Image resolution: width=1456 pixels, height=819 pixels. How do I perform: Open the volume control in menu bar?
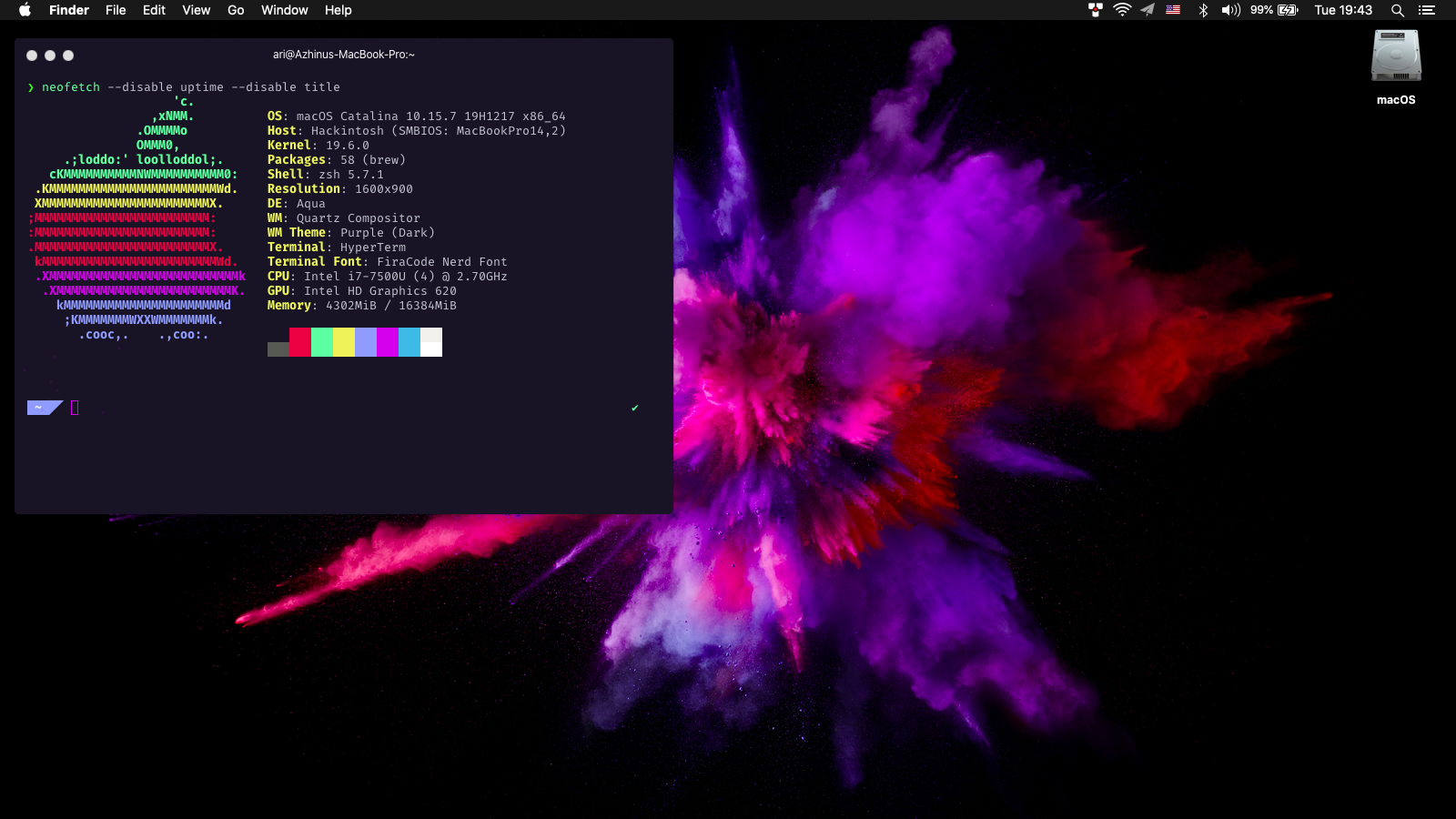1231,10
